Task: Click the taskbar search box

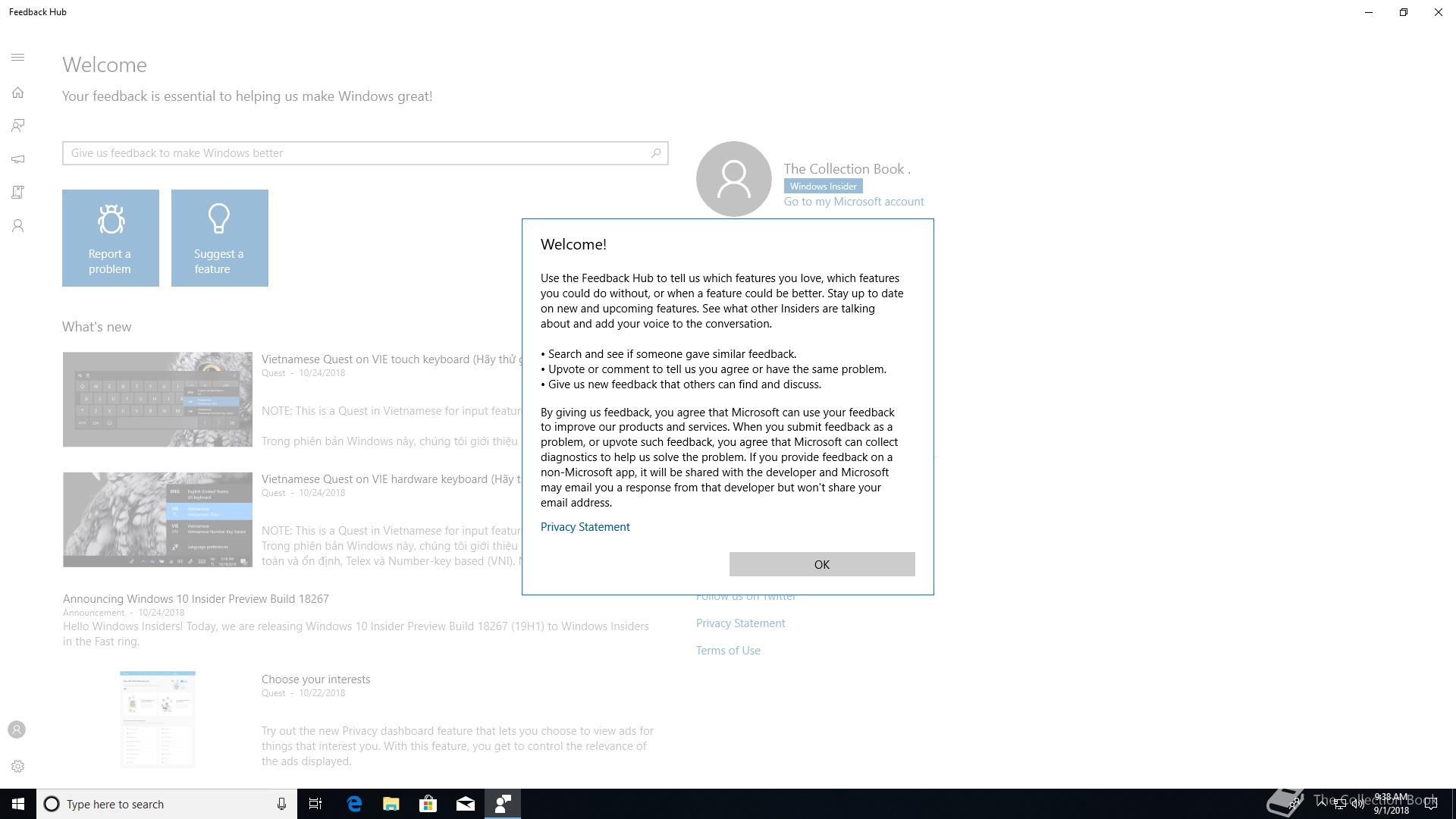Action: (x=167, y=804)
